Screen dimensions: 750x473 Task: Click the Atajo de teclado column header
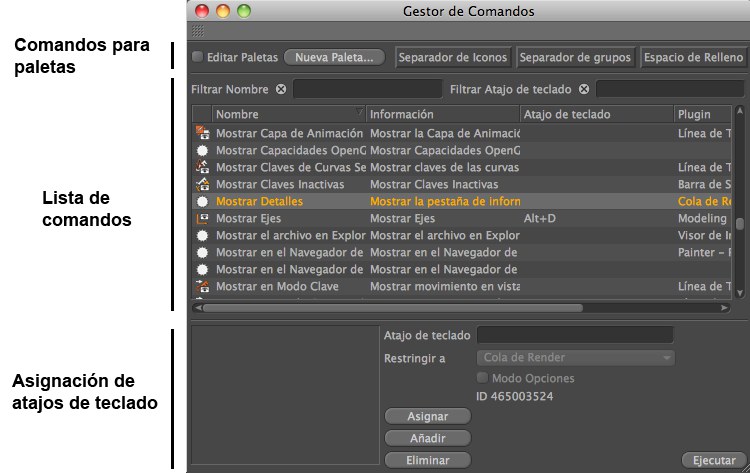pyautogui.click(x=597, y=115)
